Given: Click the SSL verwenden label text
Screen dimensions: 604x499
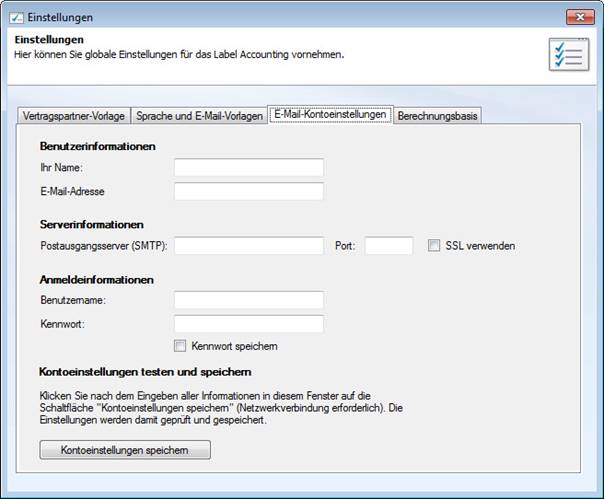Looking at the screenshot, I should click(480, 246).
